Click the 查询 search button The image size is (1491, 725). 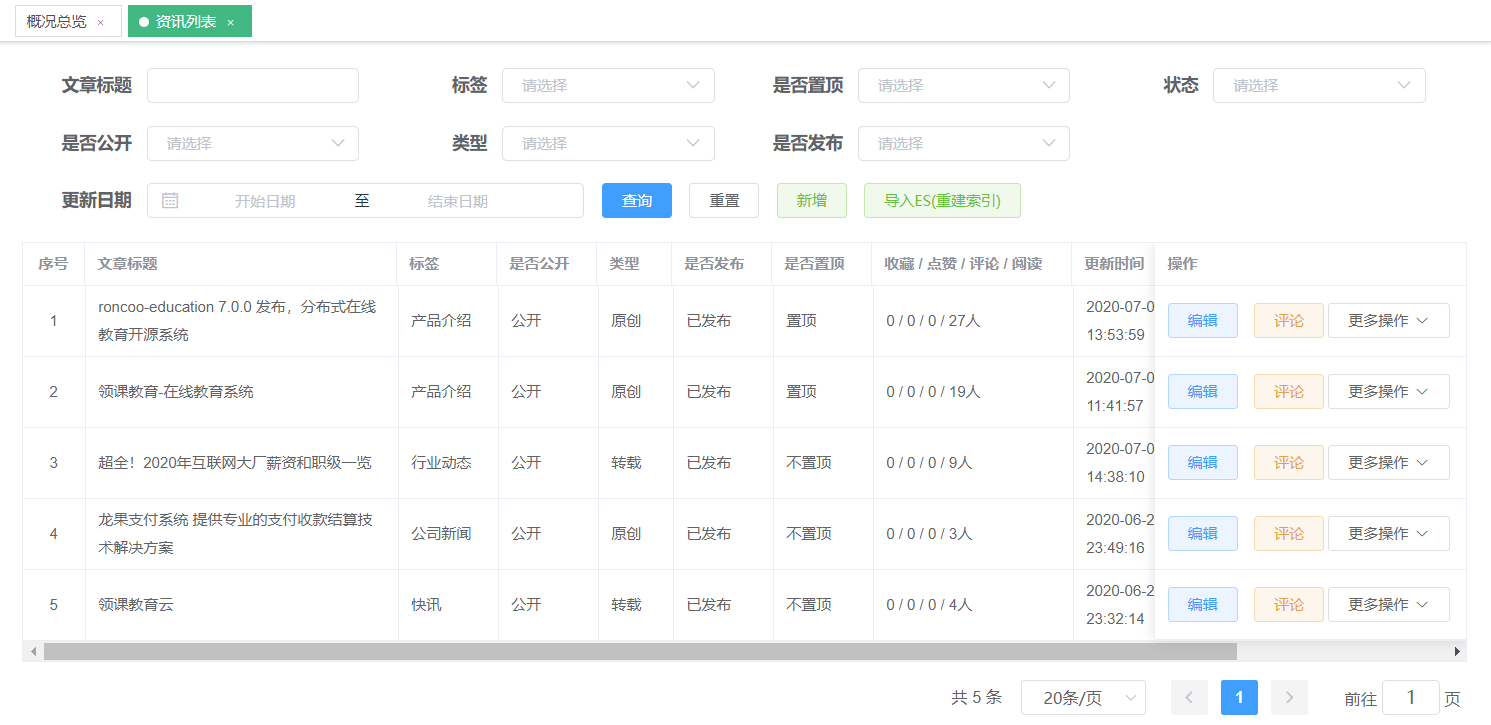pos(636,201)
